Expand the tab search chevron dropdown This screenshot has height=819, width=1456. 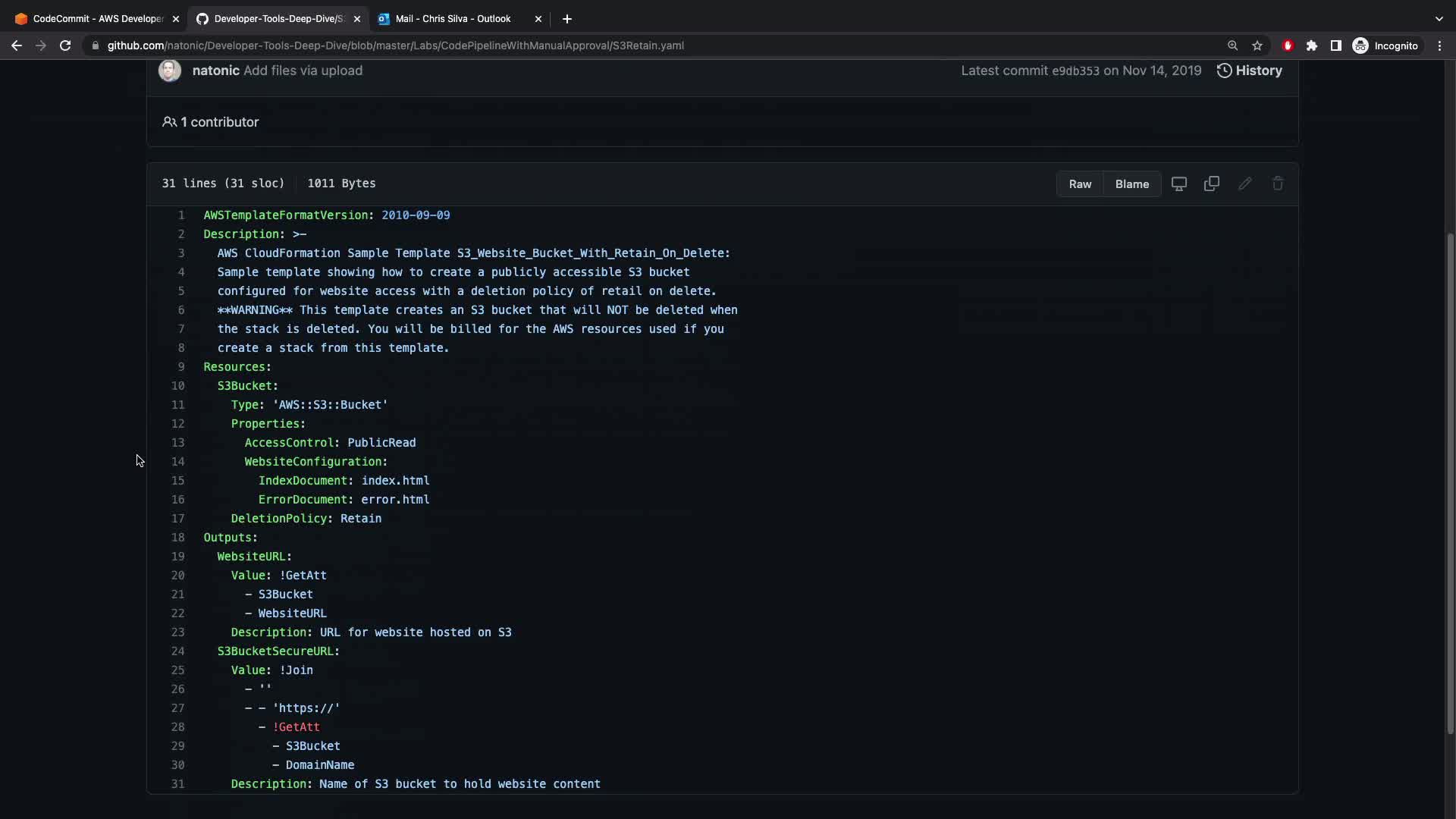tap(1439, 18)
